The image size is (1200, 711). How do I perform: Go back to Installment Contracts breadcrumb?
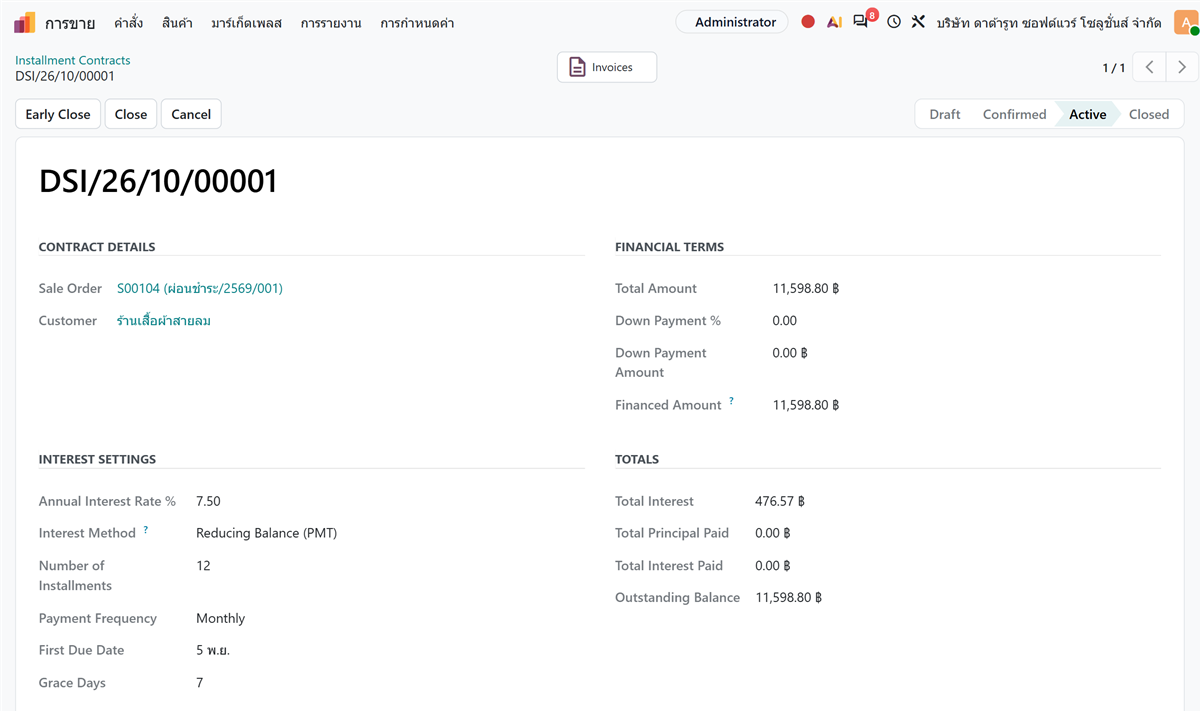click(x=73, y=60)
